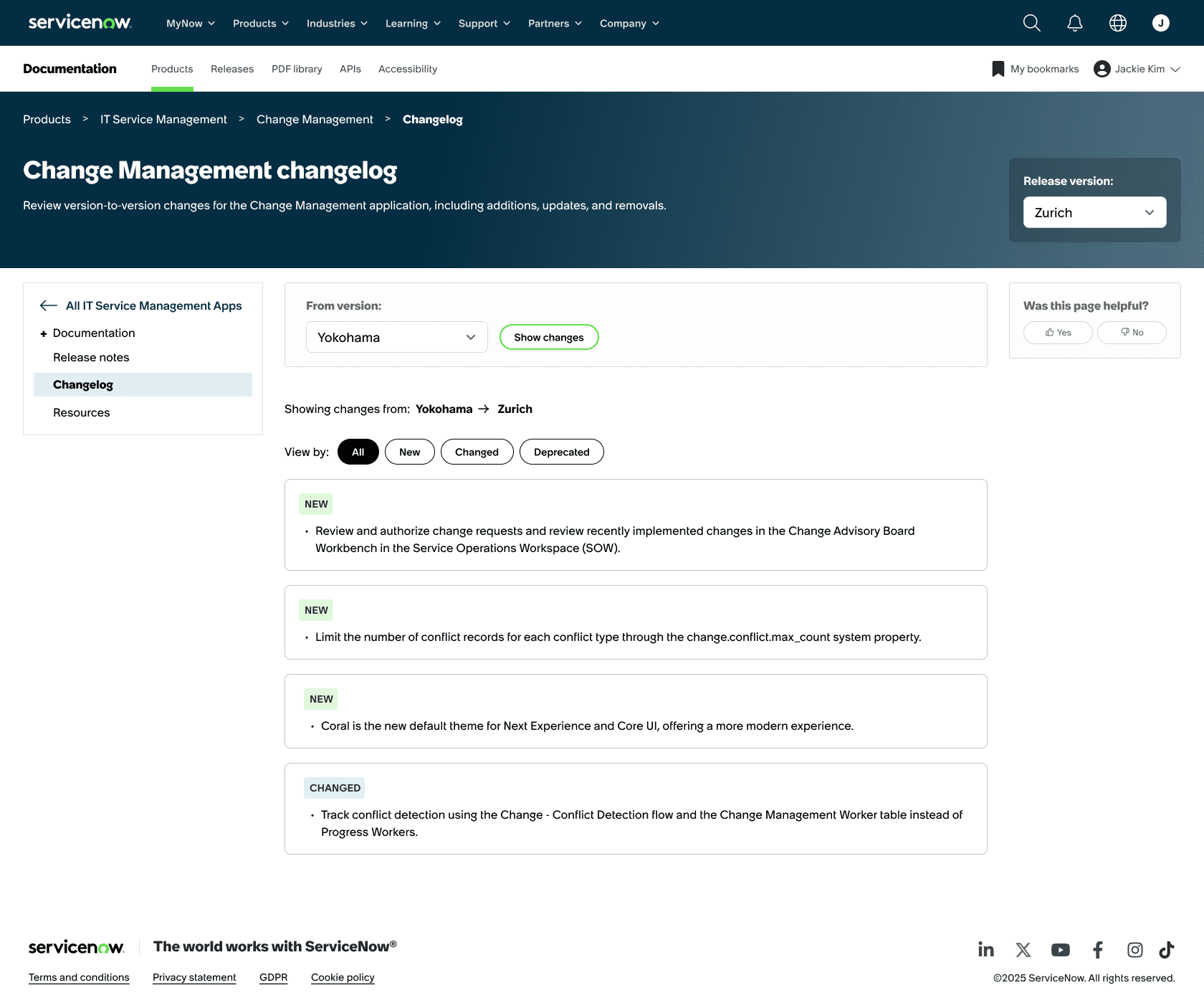Image resolution: width=1204 pixels, height=1008 pixels.
Task: Click the change.conflict.max_count entry text
Action: (618, 637)
